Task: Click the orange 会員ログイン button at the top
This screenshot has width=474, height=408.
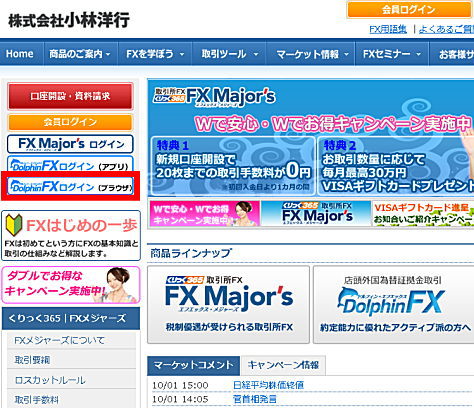Action: (410, 9)
